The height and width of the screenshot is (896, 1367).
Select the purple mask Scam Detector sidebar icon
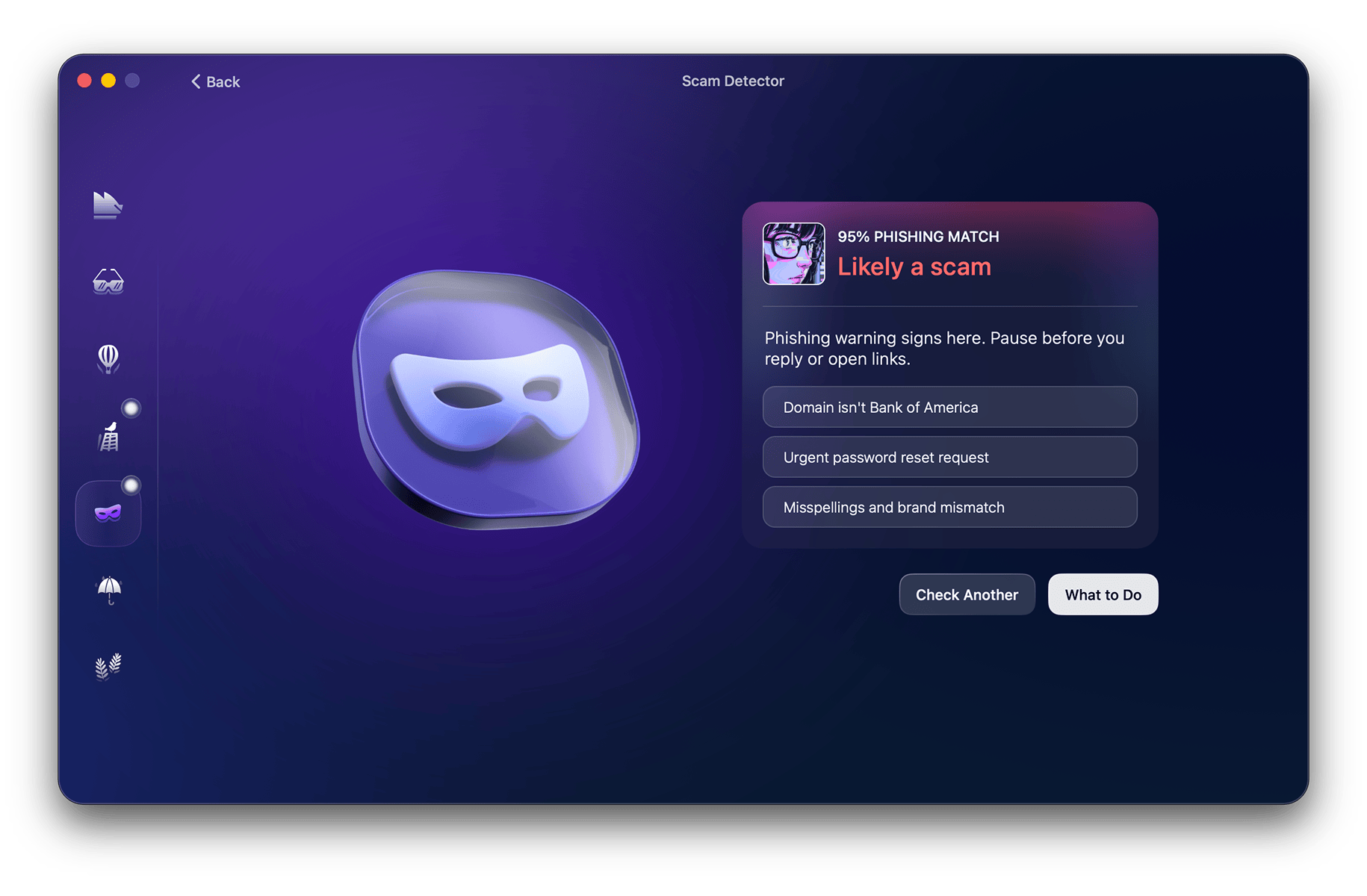(x=108, y=513)
